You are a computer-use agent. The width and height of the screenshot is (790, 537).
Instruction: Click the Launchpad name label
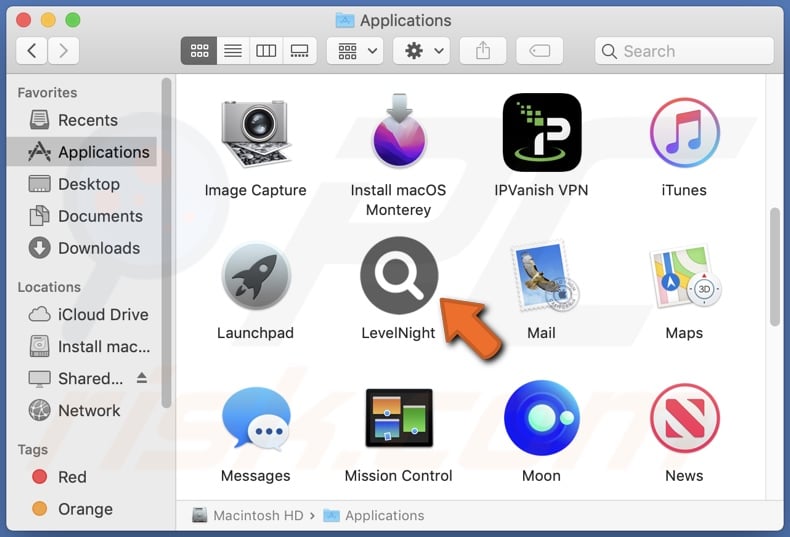pos(255,333)
